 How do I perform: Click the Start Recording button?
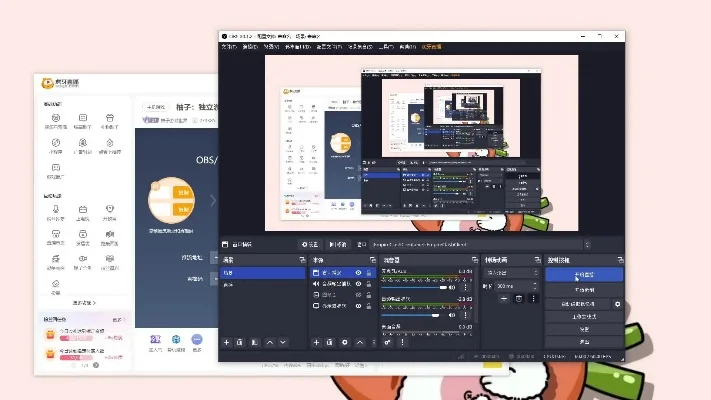(584, 290)
